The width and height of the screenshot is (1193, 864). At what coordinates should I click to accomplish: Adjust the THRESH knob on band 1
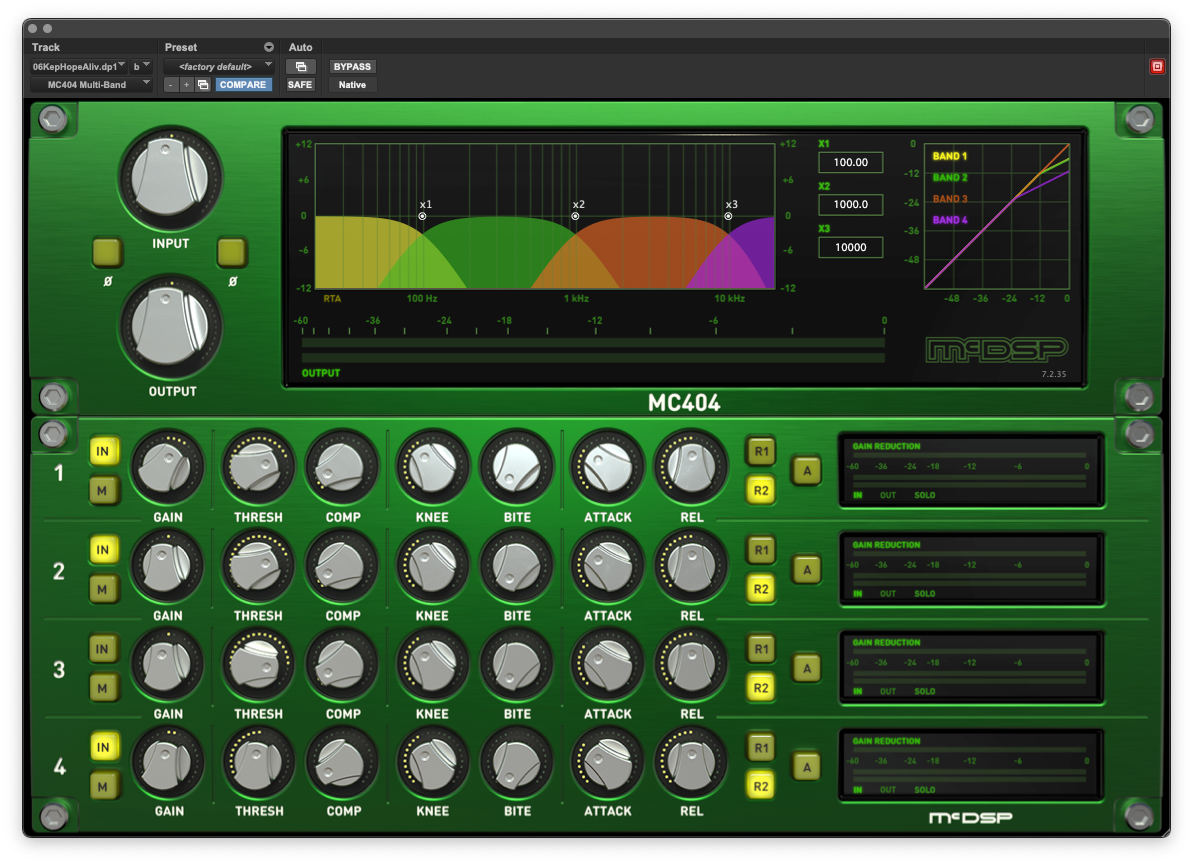257,465
